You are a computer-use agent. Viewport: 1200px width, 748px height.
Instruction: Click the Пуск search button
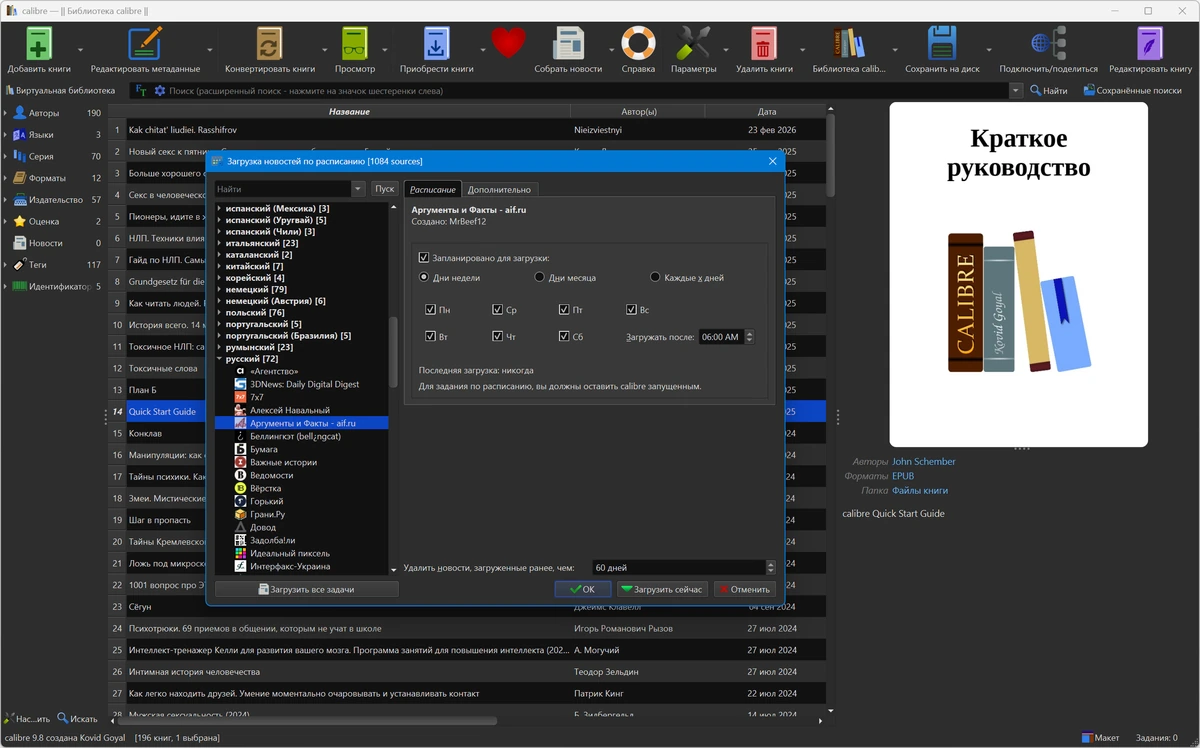[x=384, y=189]
